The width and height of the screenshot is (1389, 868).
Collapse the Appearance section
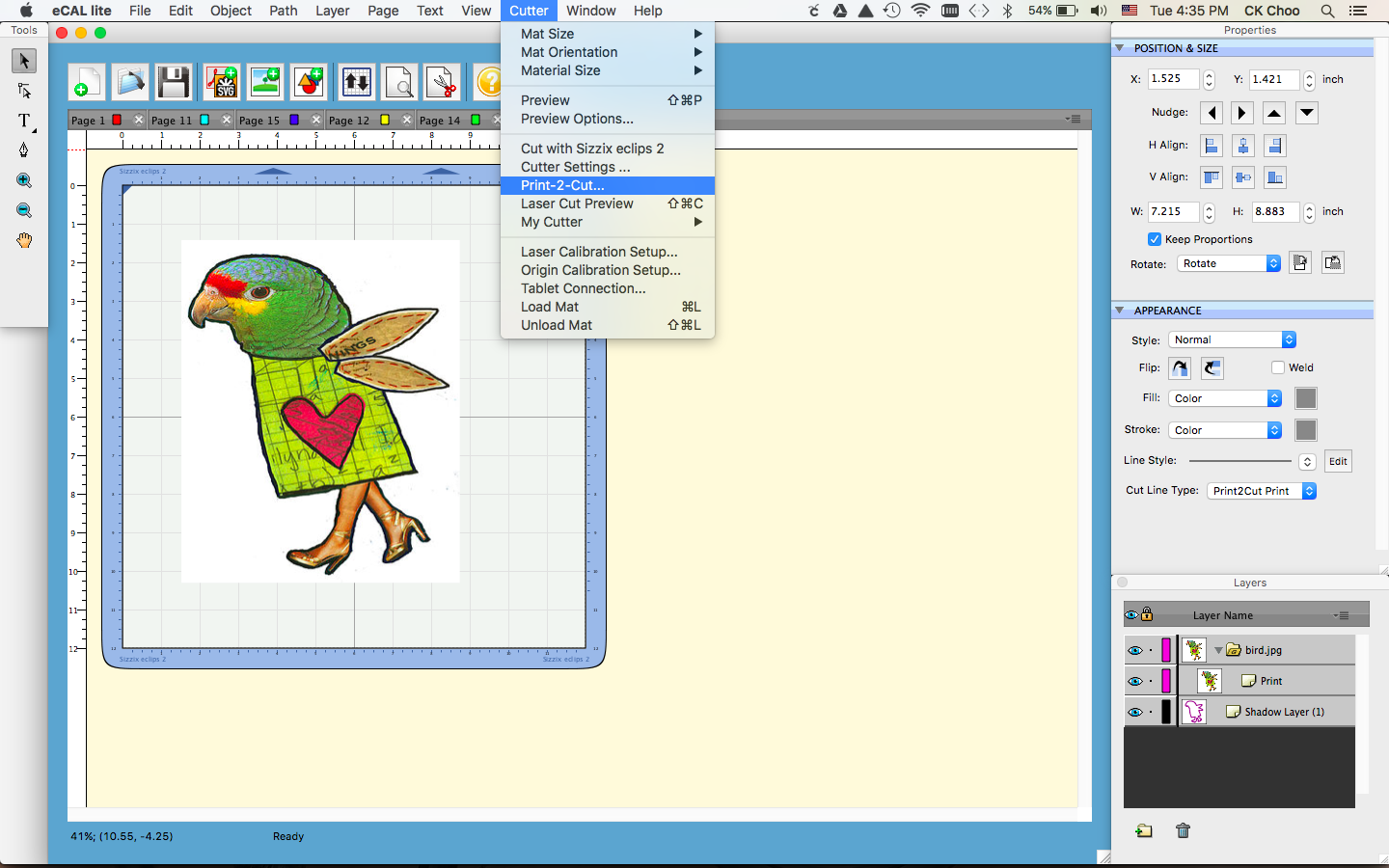coord(1120,311)
